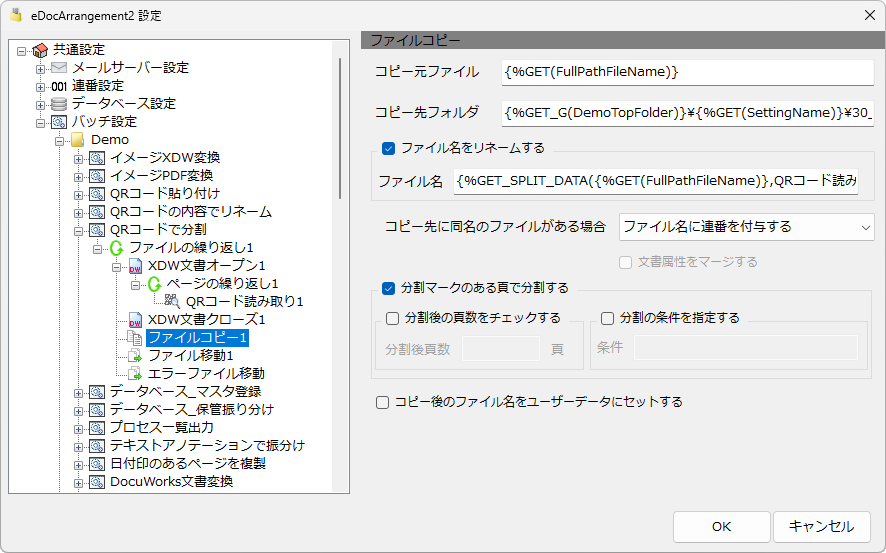Collapse the ページの繰り返し1 node
886x553 pixels.
pyautogui.click(x=136, y=285)
